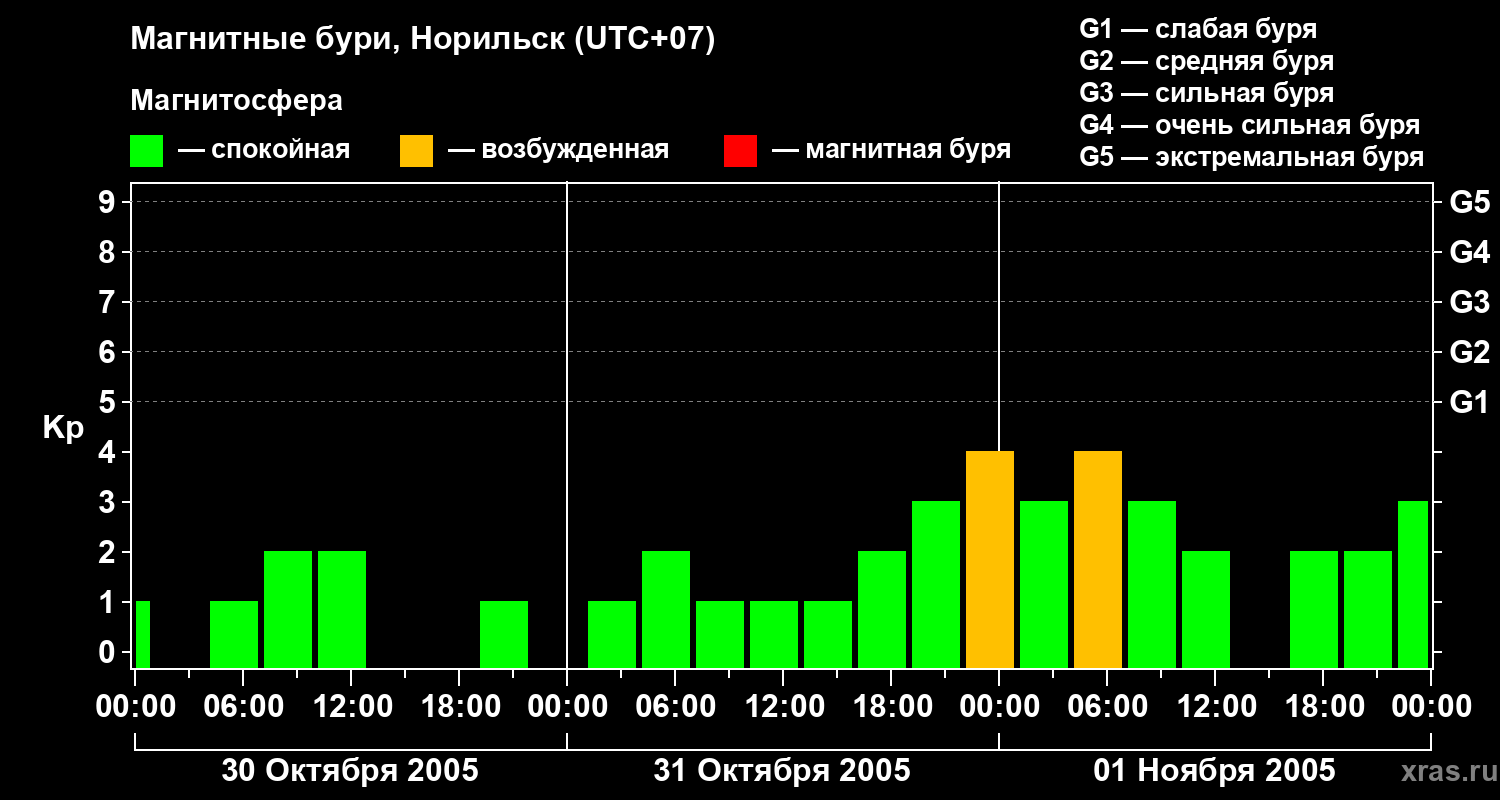Click the 'G2' label on the right axis

point(1470,353)
